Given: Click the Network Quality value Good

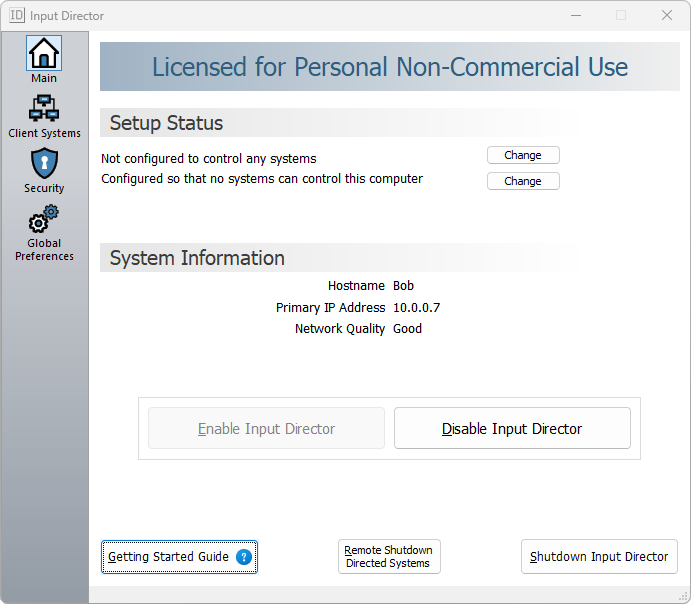Looking at the screenshot, I should coord(407,328).
